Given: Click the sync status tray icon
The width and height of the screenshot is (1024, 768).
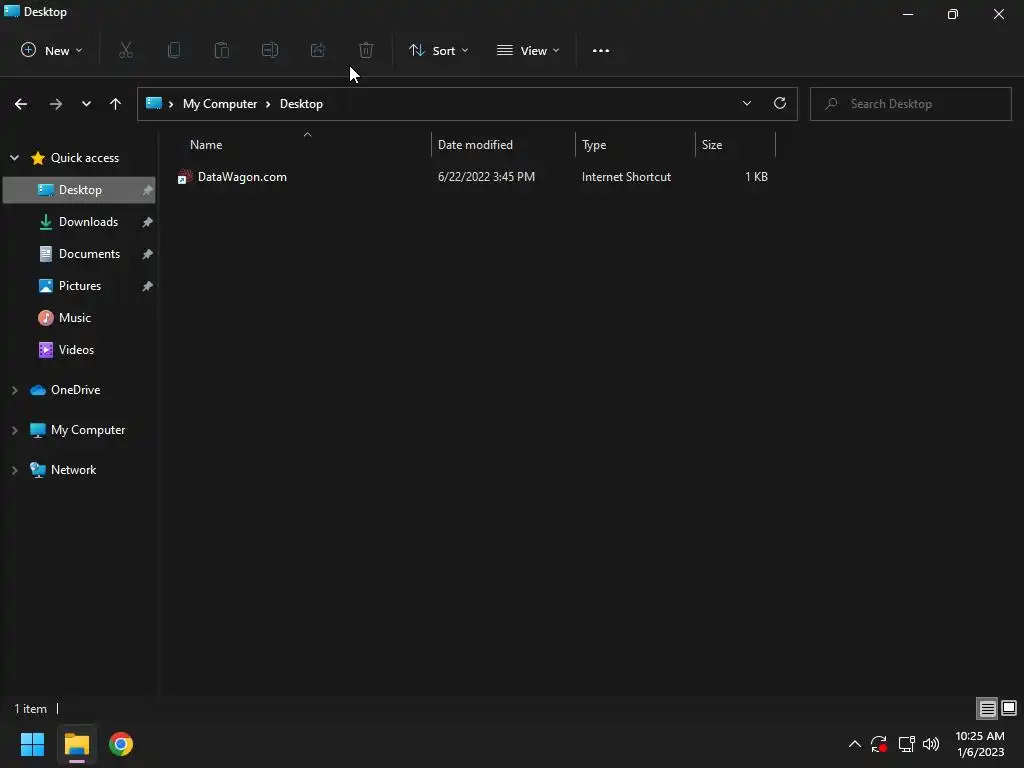Looking at the screenshot, I should [x=879, y=744].
